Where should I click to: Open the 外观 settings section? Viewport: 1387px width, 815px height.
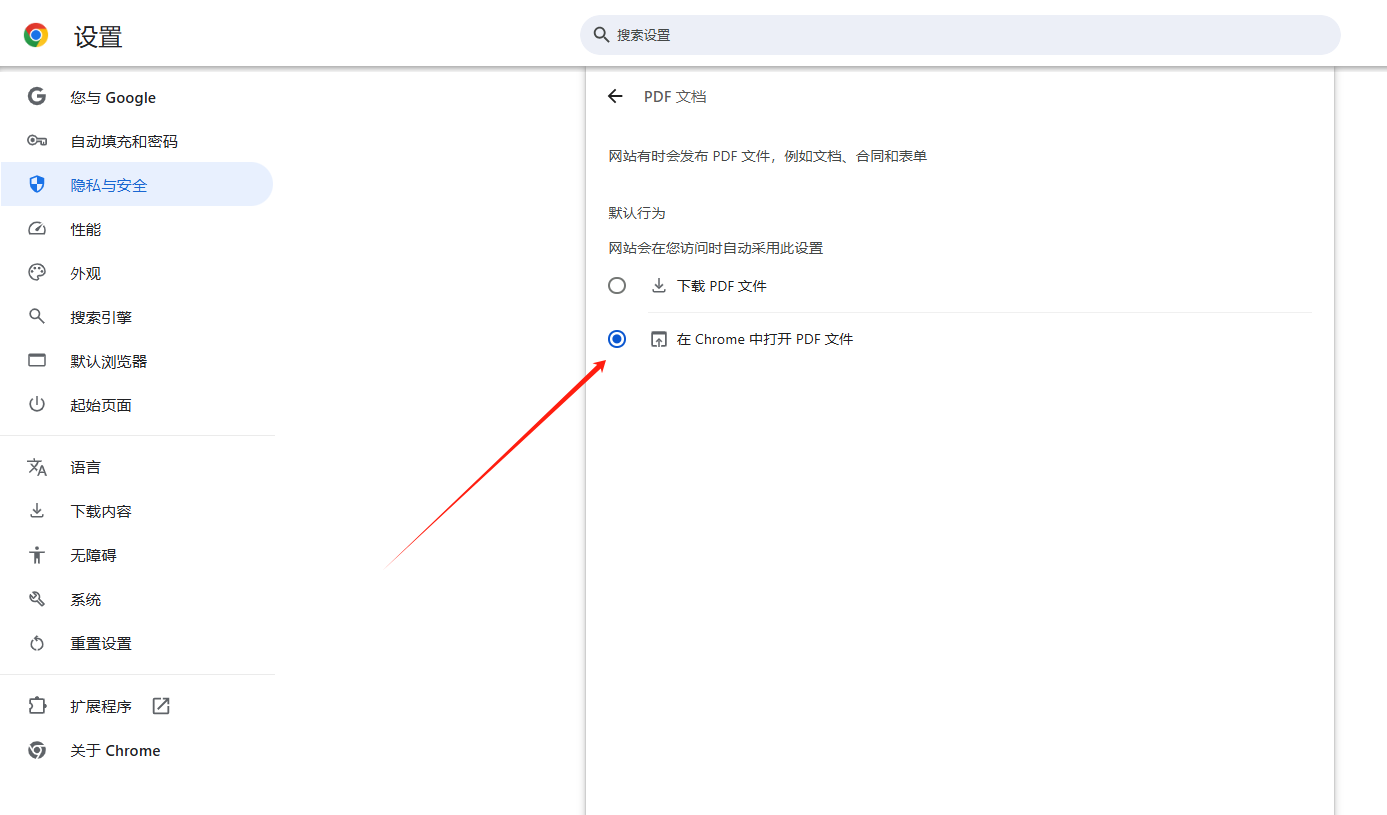(x=137, y=273)
